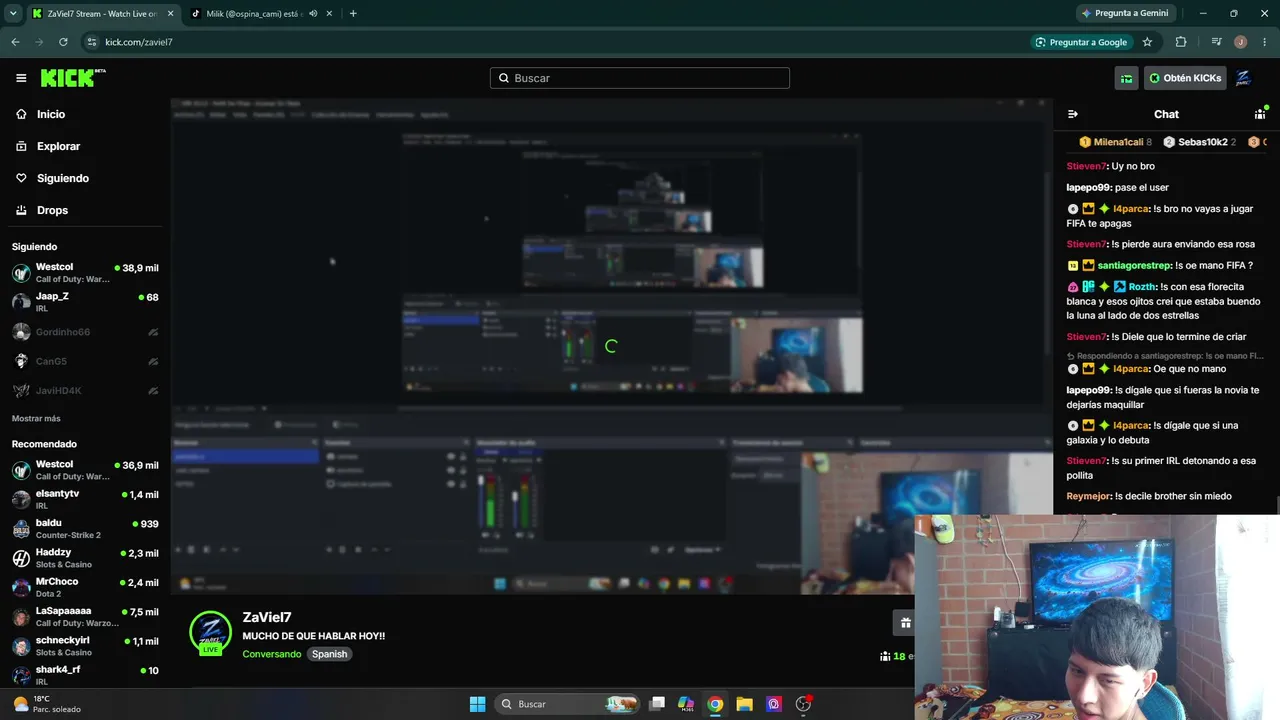Switch to the ZaViel7 Stream tab
This screenshot has width=1280, height=720.
click(102, 13)
